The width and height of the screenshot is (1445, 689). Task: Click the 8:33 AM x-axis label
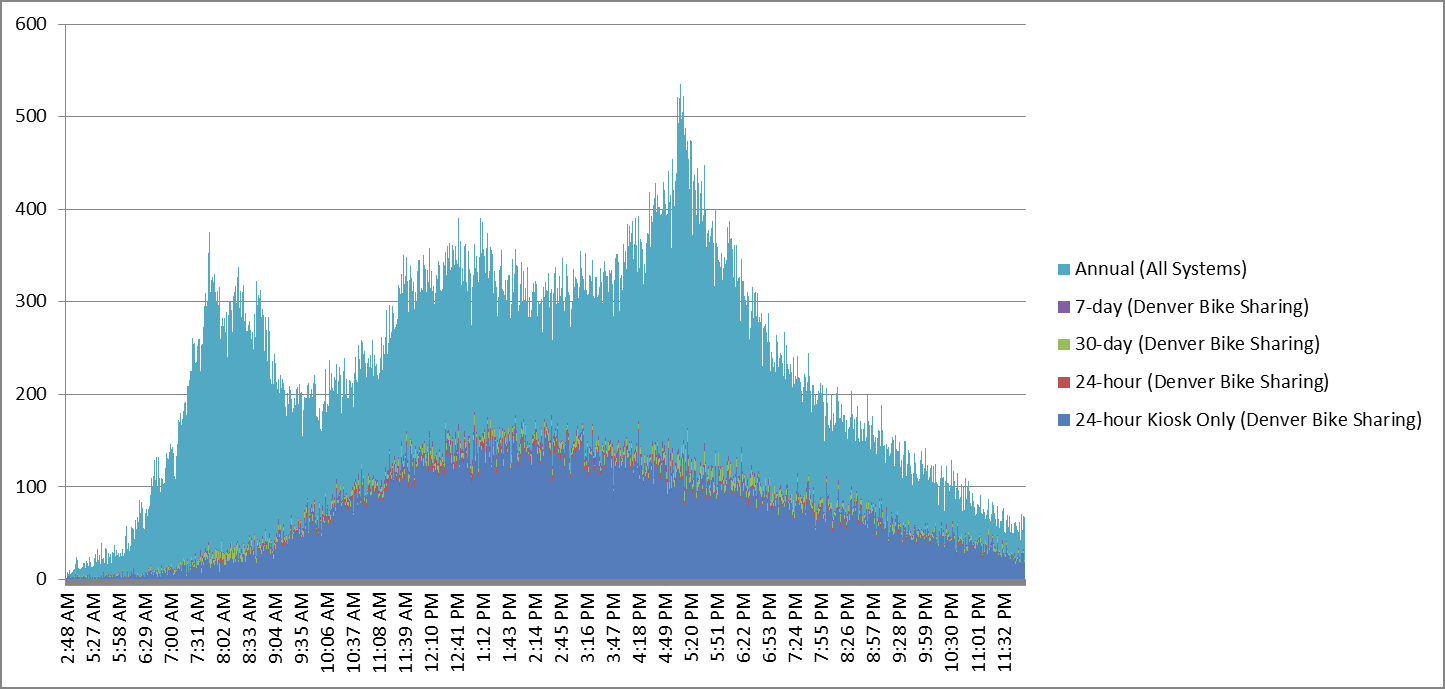pyautogui.click(x=250, y=627)
